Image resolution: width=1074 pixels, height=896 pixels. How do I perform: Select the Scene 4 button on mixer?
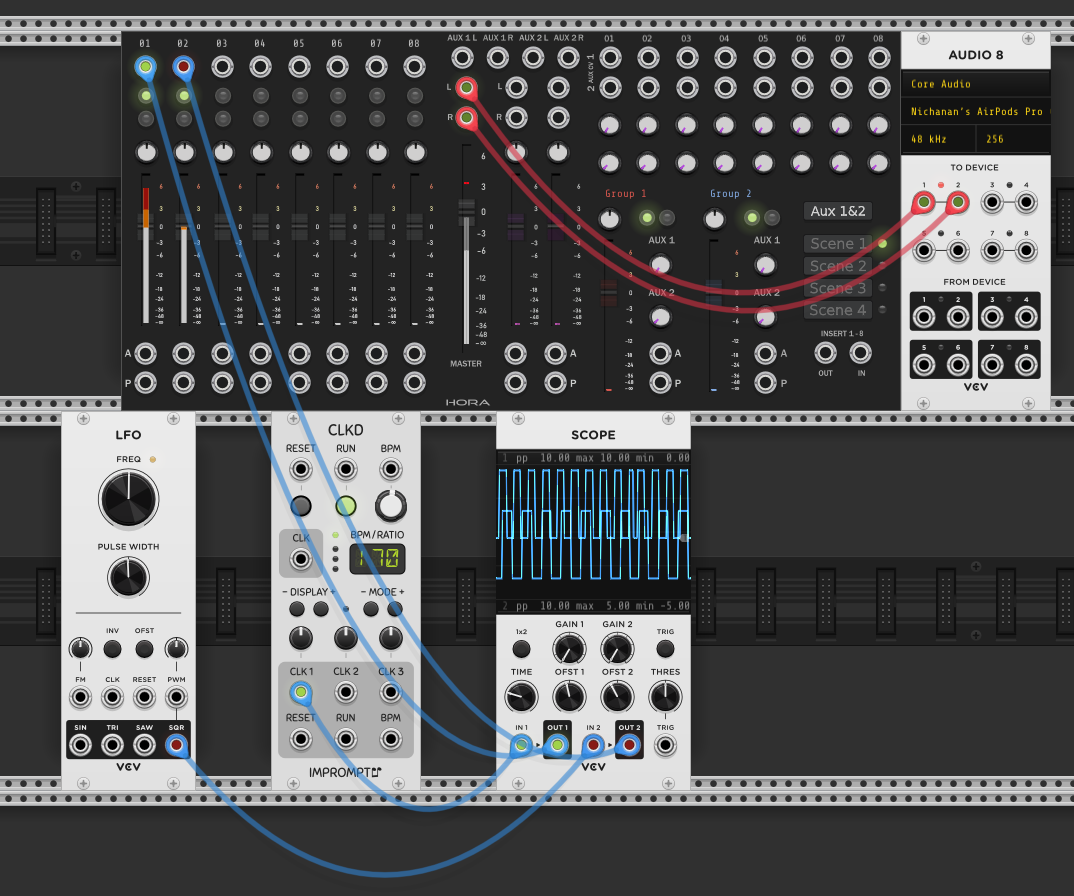[x=838, y=310]
